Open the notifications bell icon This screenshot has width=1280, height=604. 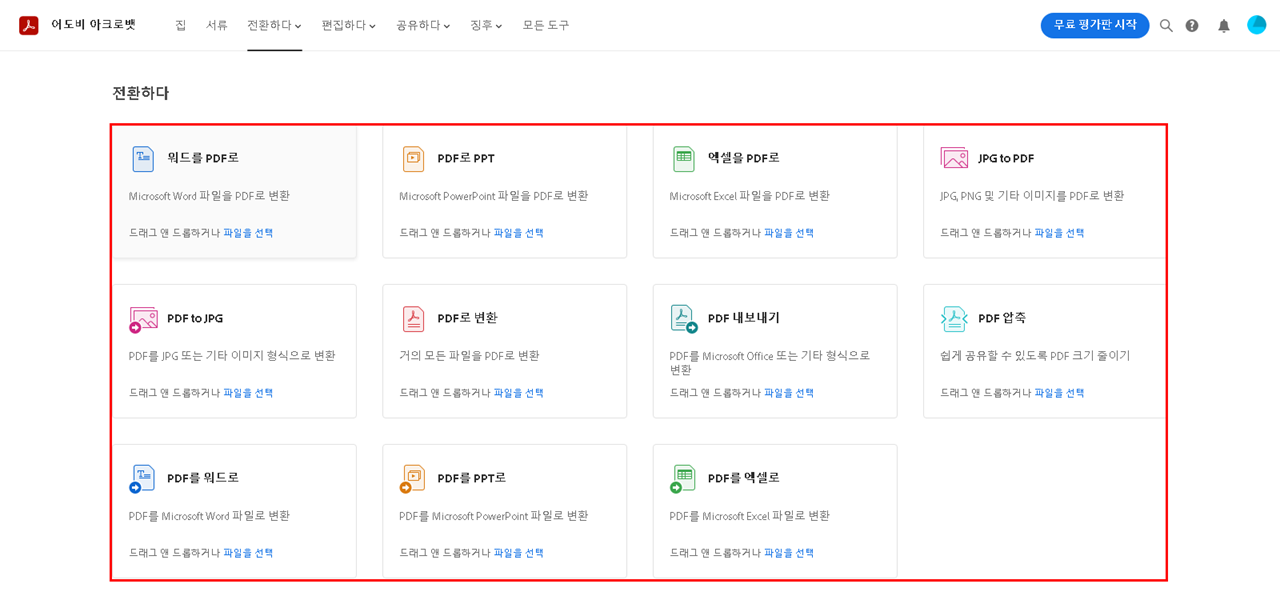[1224, 25]
